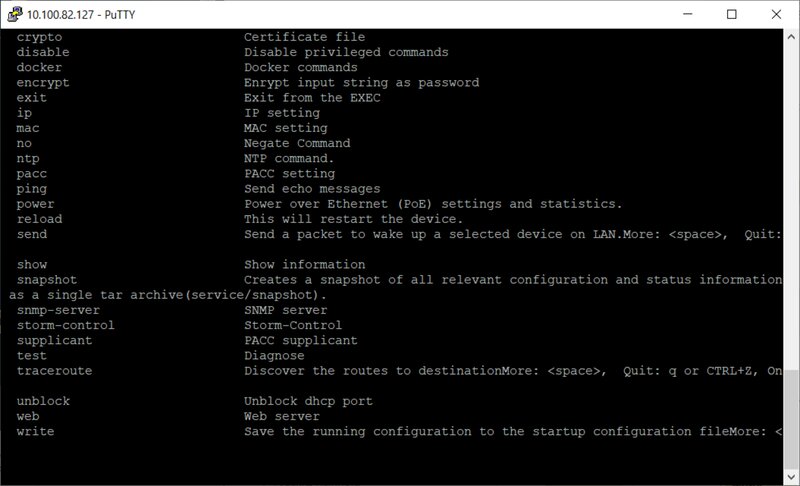Click the 'Web server' description text

point(282,416)
